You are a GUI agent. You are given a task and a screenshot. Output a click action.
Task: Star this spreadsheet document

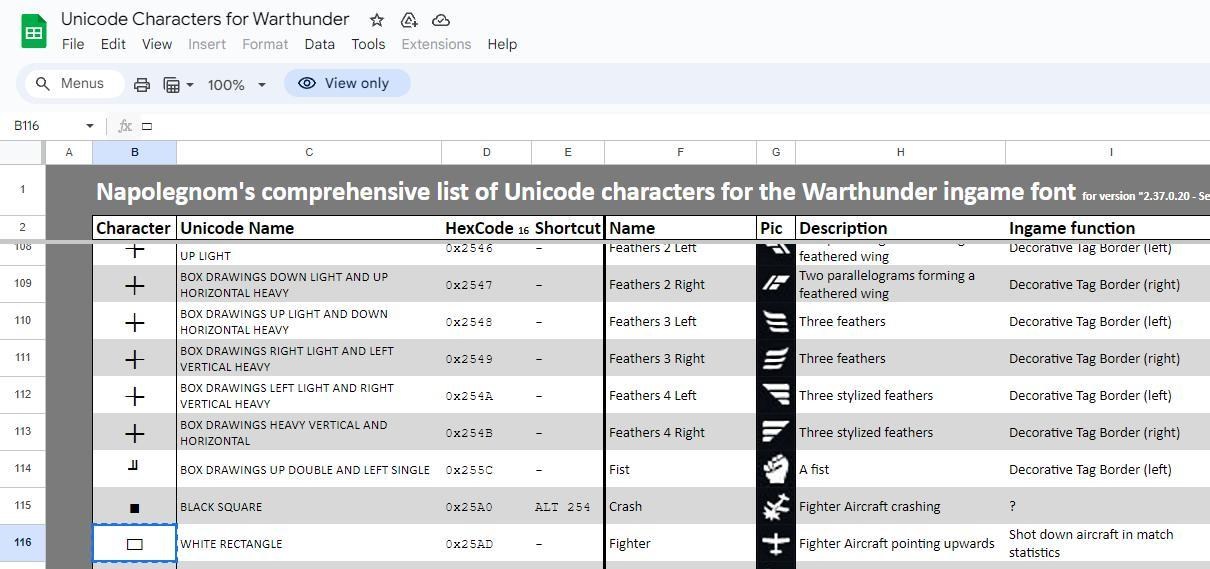(376, 20)
